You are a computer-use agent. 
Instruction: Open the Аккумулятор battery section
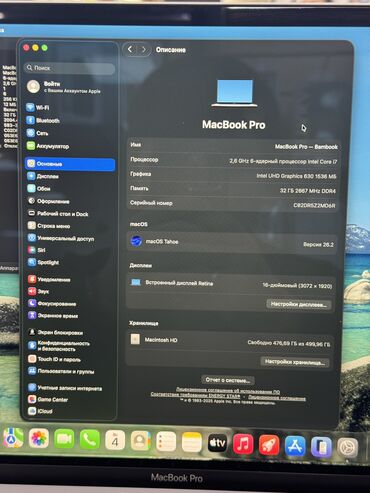point(48,146)
